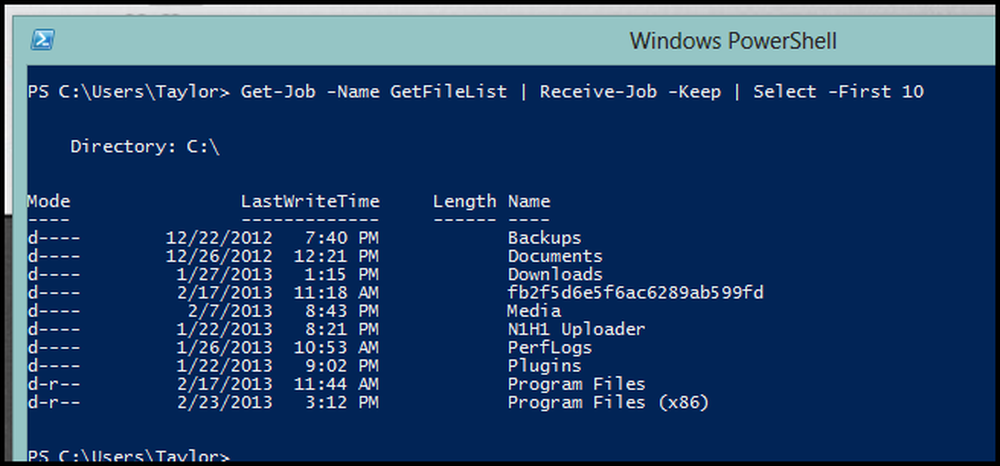Click the 'Directory: C:\' line
Image resolution: width=1000 pixels, height=466 pixels.
(145, 147)
